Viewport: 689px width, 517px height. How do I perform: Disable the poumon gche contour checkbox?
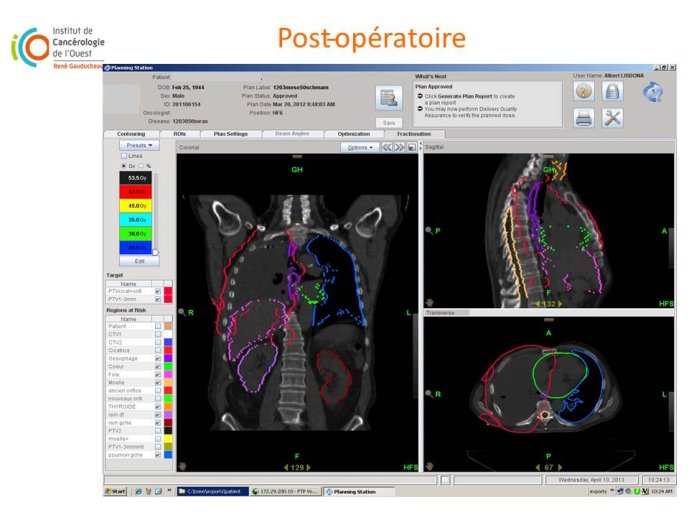(x=158, y=455)
